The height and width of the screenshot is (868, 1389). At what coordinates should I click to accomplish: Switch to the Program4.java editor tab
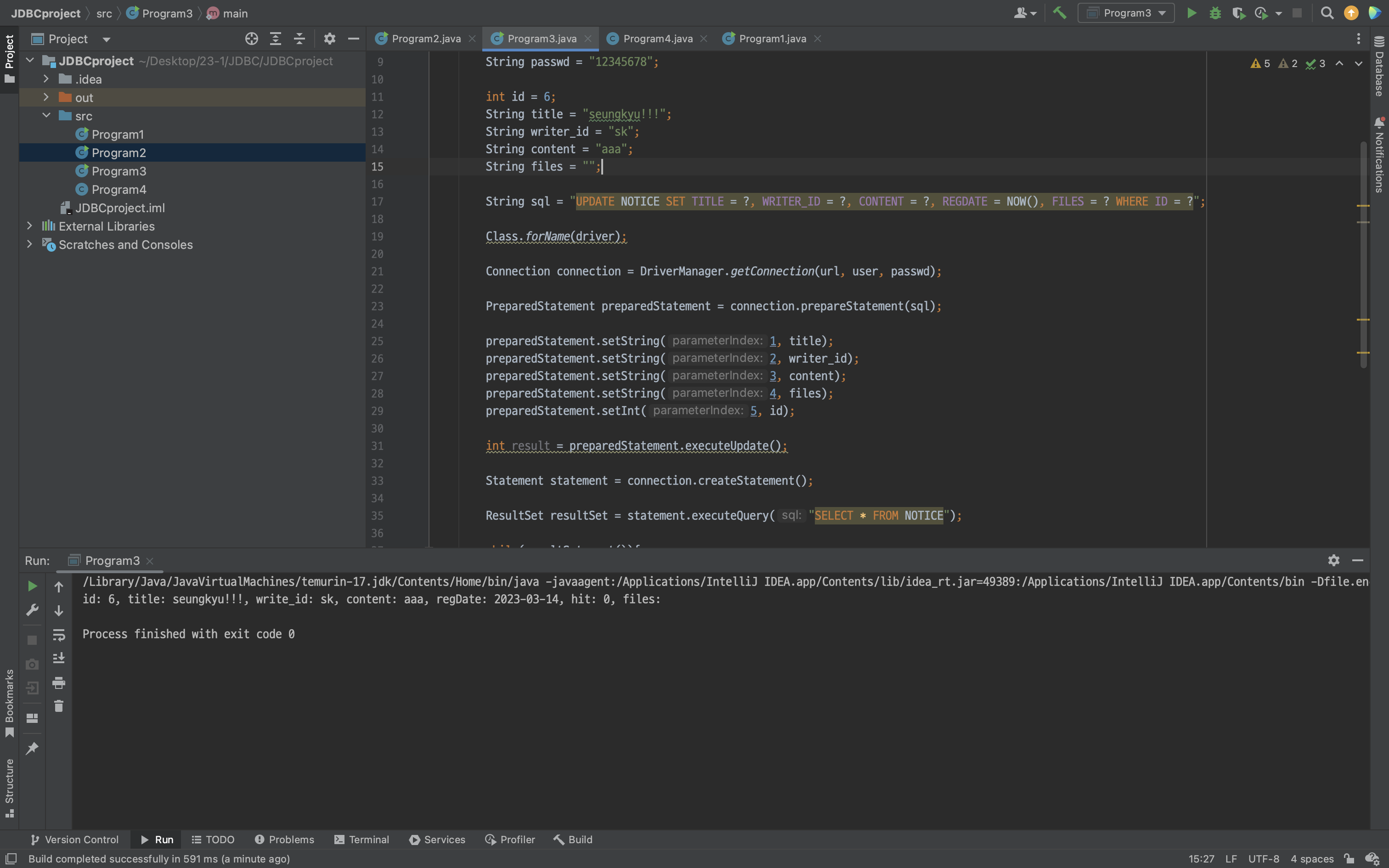(x=657, y=39)
